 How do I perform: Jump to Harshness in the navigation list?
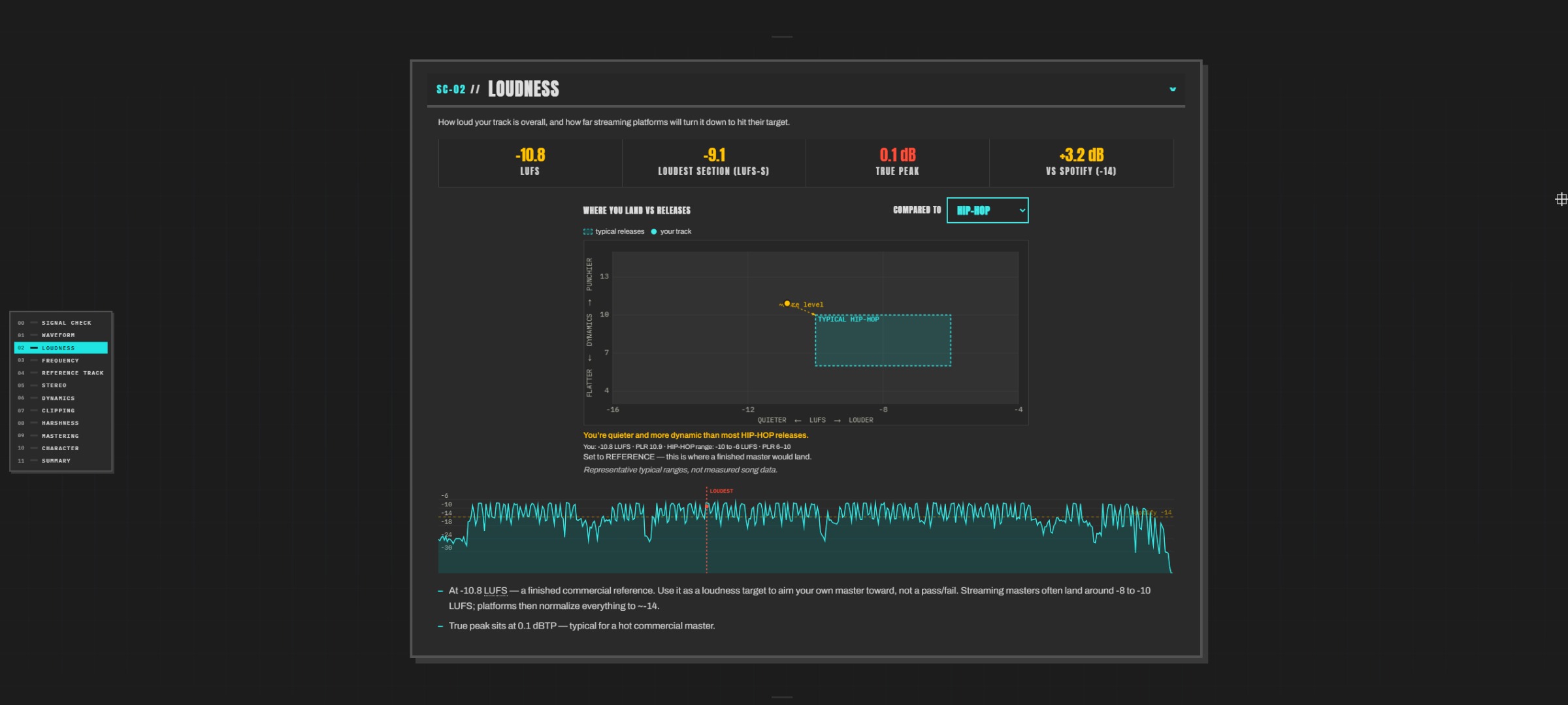(61, 423)
